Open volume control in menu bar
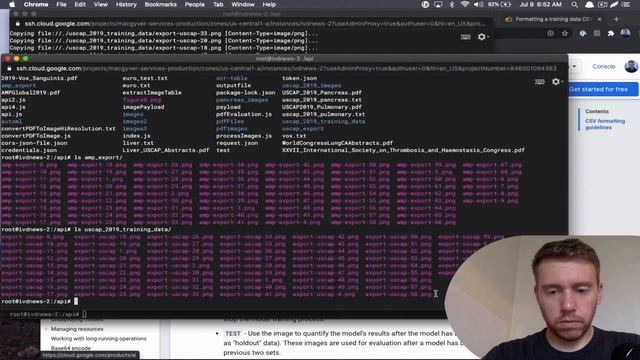Viewport: 640px width, 360px height. [x=479, y=4]
